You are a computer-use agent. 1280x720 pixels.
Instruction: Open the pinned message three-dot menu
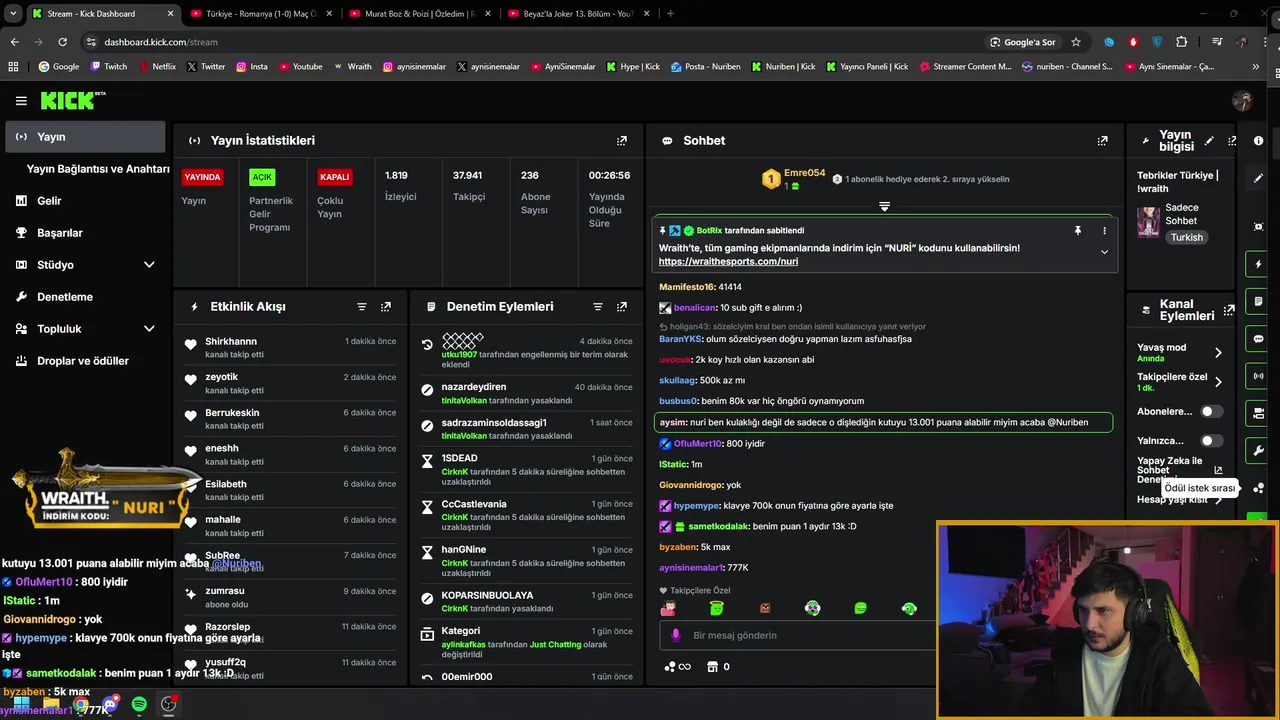click(1104, 231)
